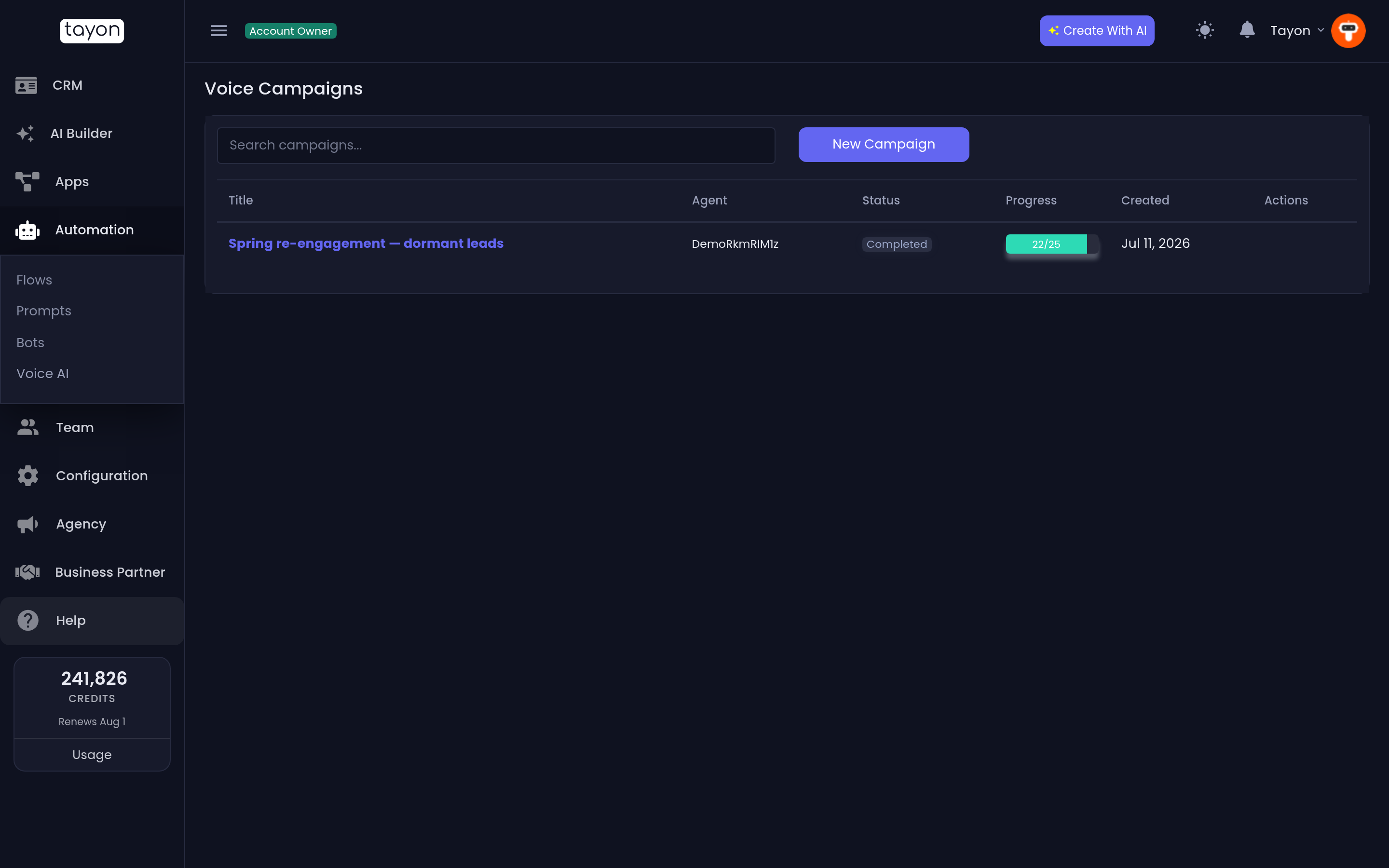Open the Bots submenu item
Image resolution: width=1389 pixels, height=868 pixels.
pyautogui.click(x=30, y=343)
